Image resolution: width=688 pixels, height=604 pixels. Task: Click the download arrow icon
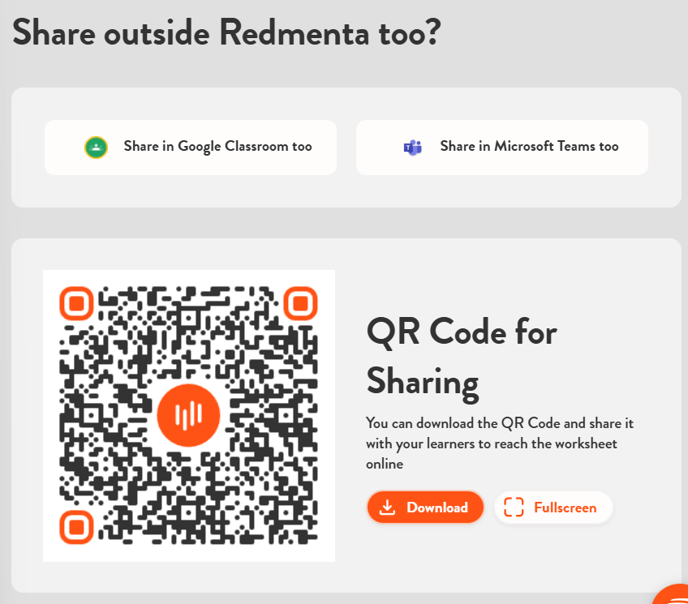[x=388, y=507]
